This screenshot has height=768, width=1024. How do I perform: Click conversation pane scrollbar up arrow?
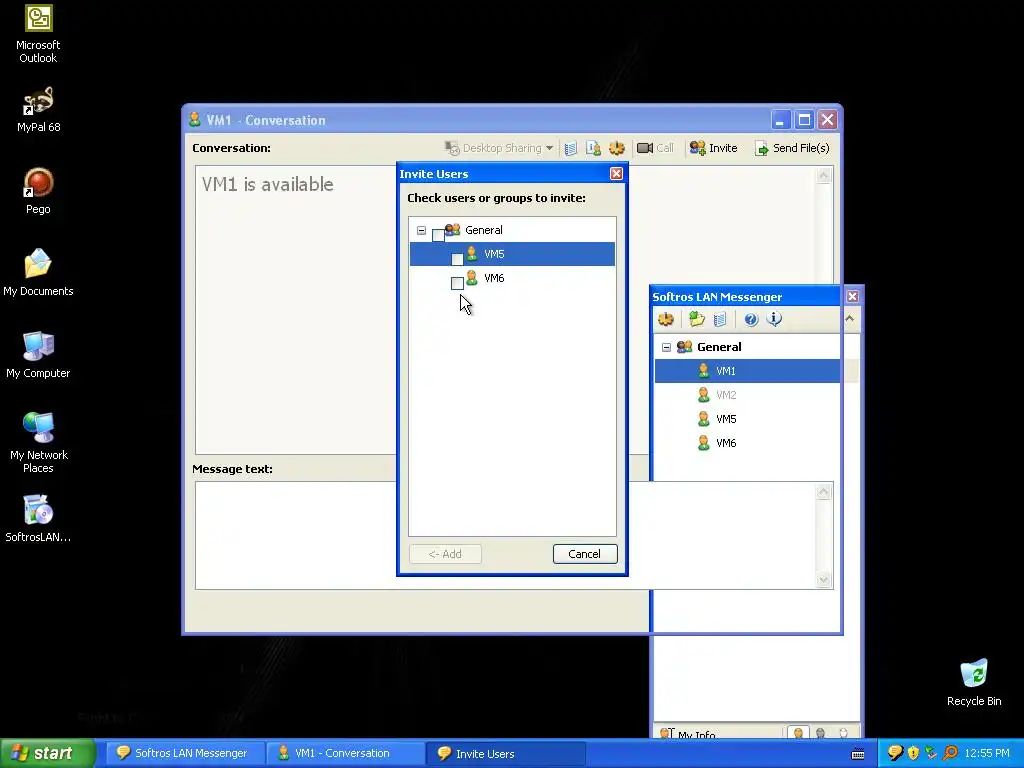pyautogui.click(x=824, y=175)
